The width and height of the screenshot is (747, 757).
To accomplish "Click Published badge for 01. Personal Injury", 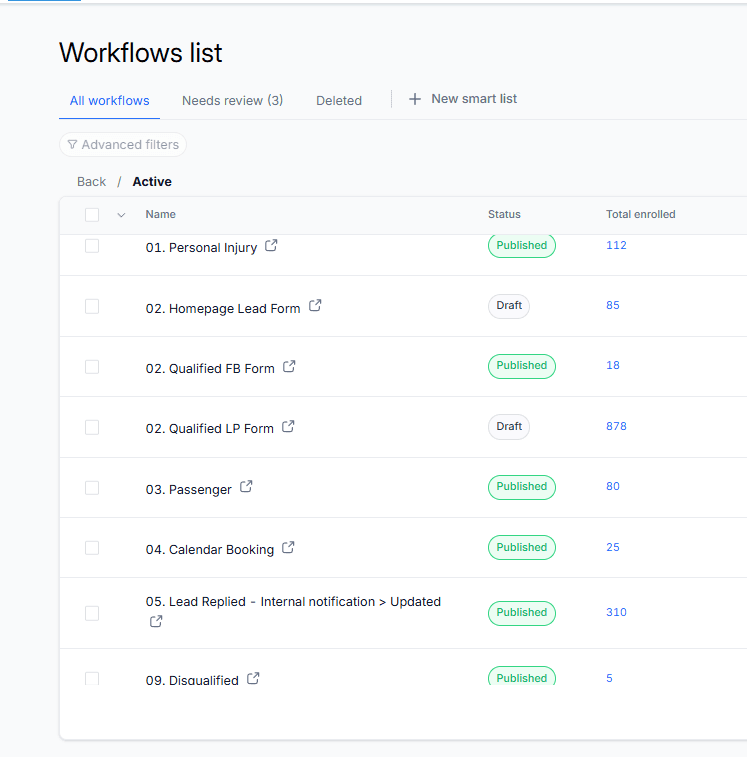I will (522, 246).
